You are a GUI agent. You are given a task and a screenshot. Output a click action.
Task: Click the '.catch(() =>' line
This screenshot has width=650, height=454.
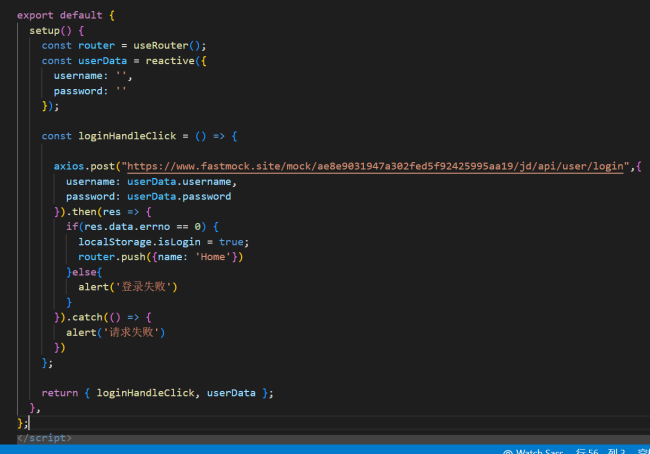(x=103, y=318)
